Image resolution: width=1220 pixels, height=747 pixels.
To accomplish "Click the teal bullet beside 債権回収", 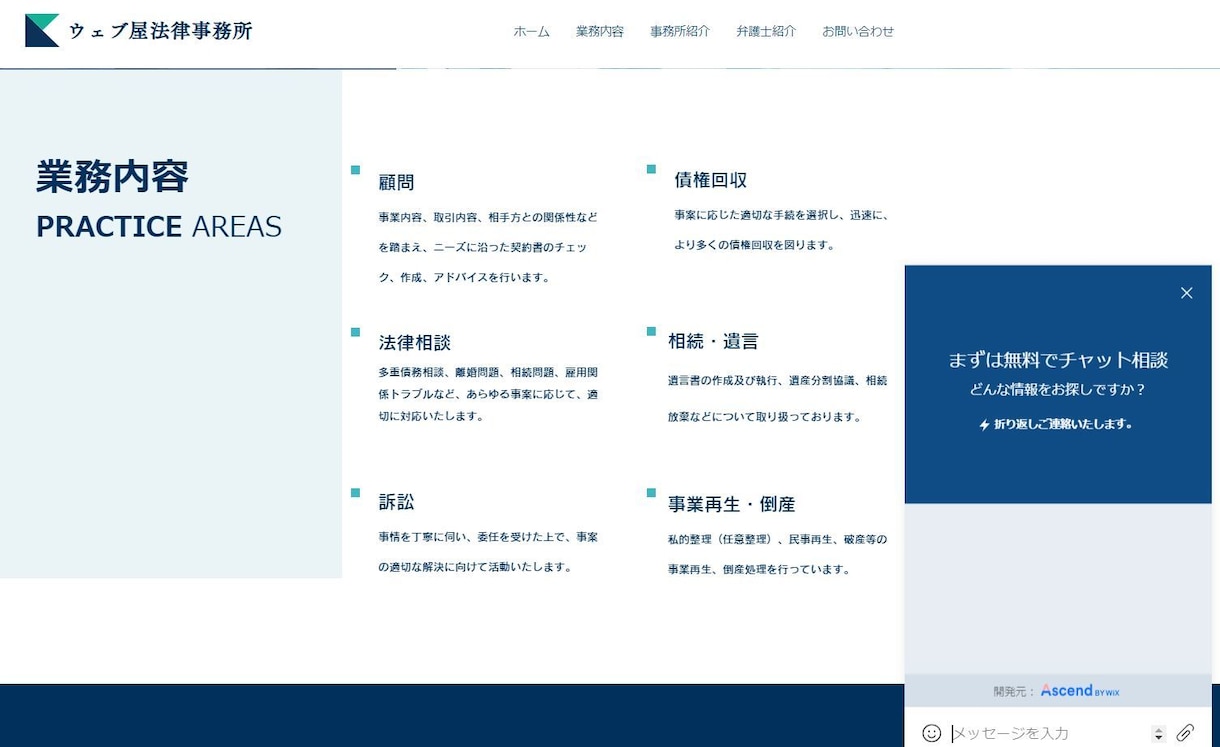I will pos(651,169).
